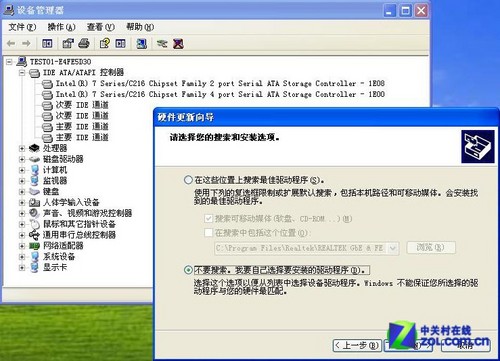Image resolution: width=500 pixels, height=361 pixels.
Task: Collapse the IDE ATA/ATAPI 控制器 node
Action: (x=22, y=73)
